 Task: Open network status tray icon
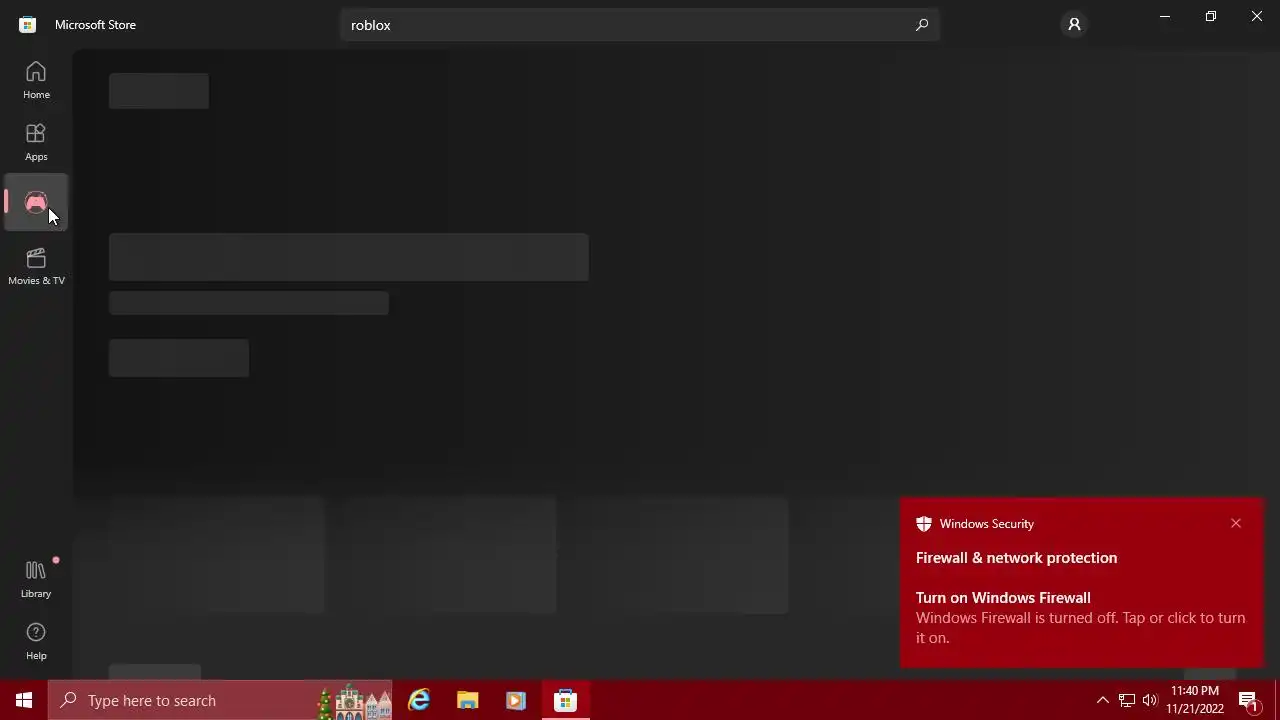(x=1127, y=700)
